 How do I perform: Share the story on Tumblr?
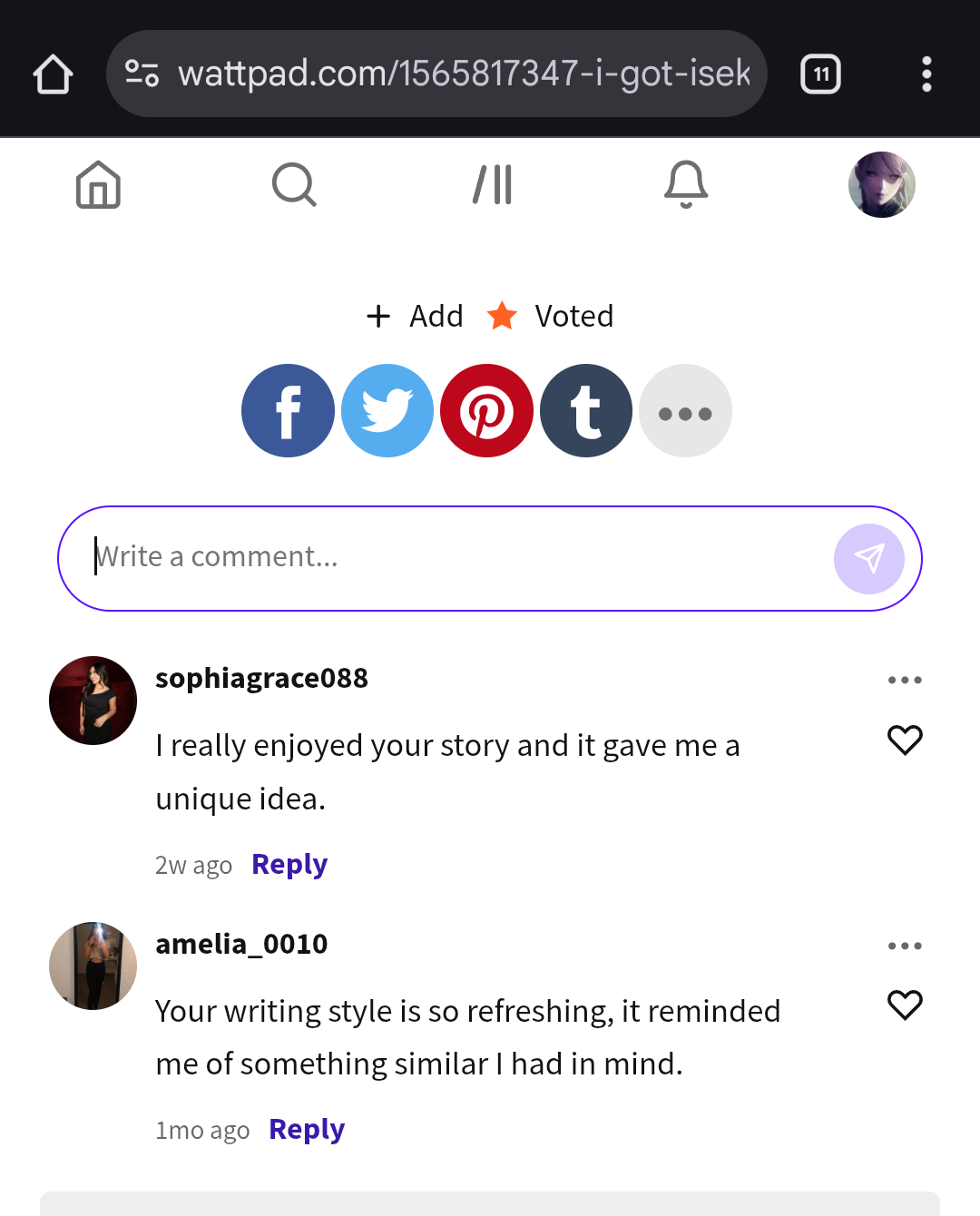[x=586, y=411]
